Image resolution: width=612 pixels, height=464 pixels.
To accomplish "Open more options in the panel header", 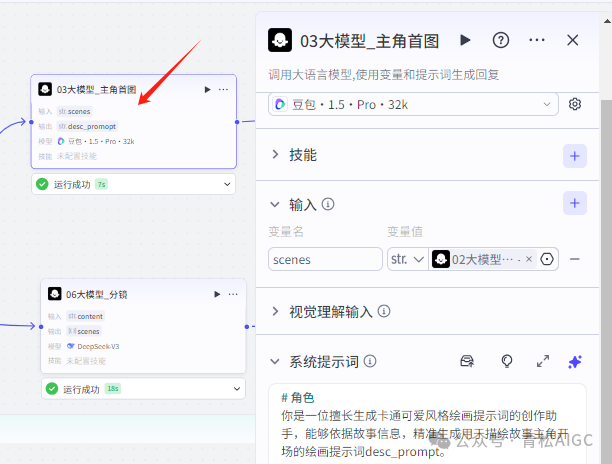I will click(x=537, y=40).
